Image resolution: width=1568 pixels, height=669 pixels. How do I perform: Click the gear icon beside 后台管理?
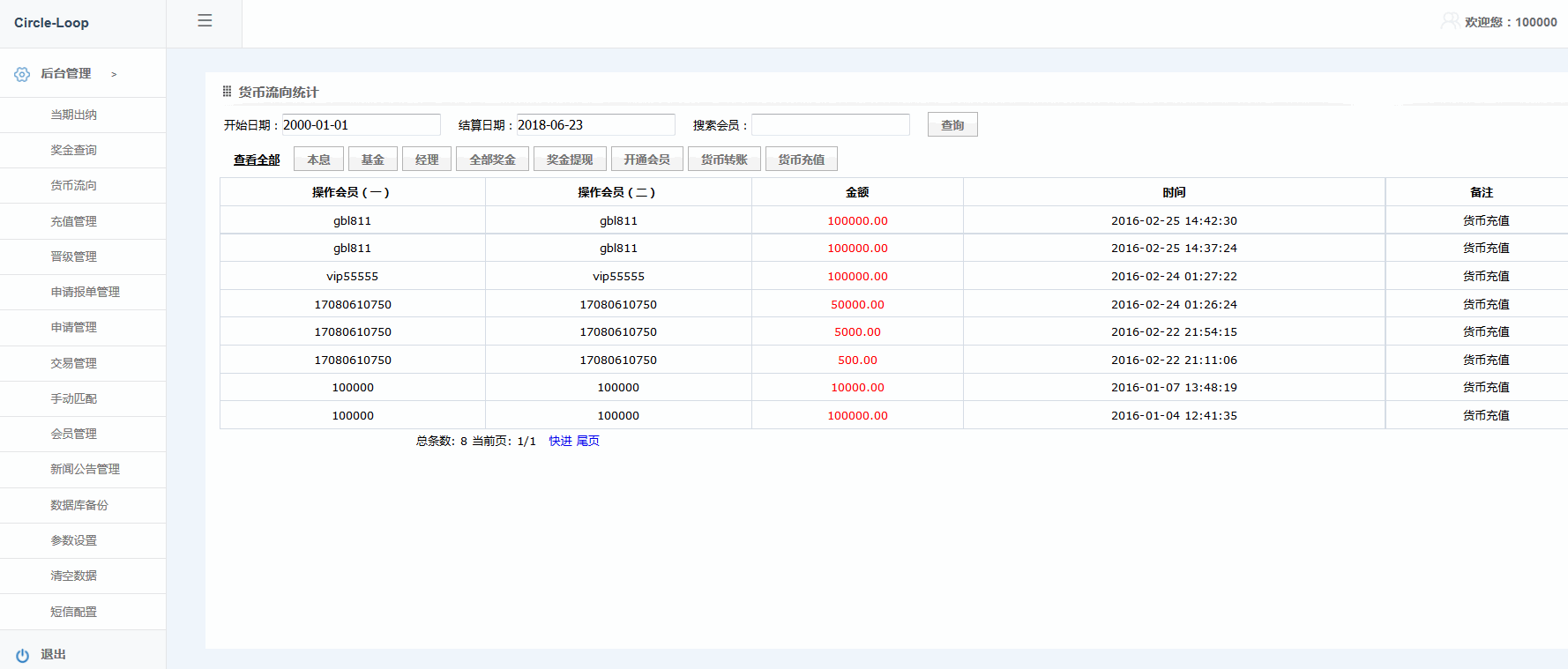tap(22, 75)
